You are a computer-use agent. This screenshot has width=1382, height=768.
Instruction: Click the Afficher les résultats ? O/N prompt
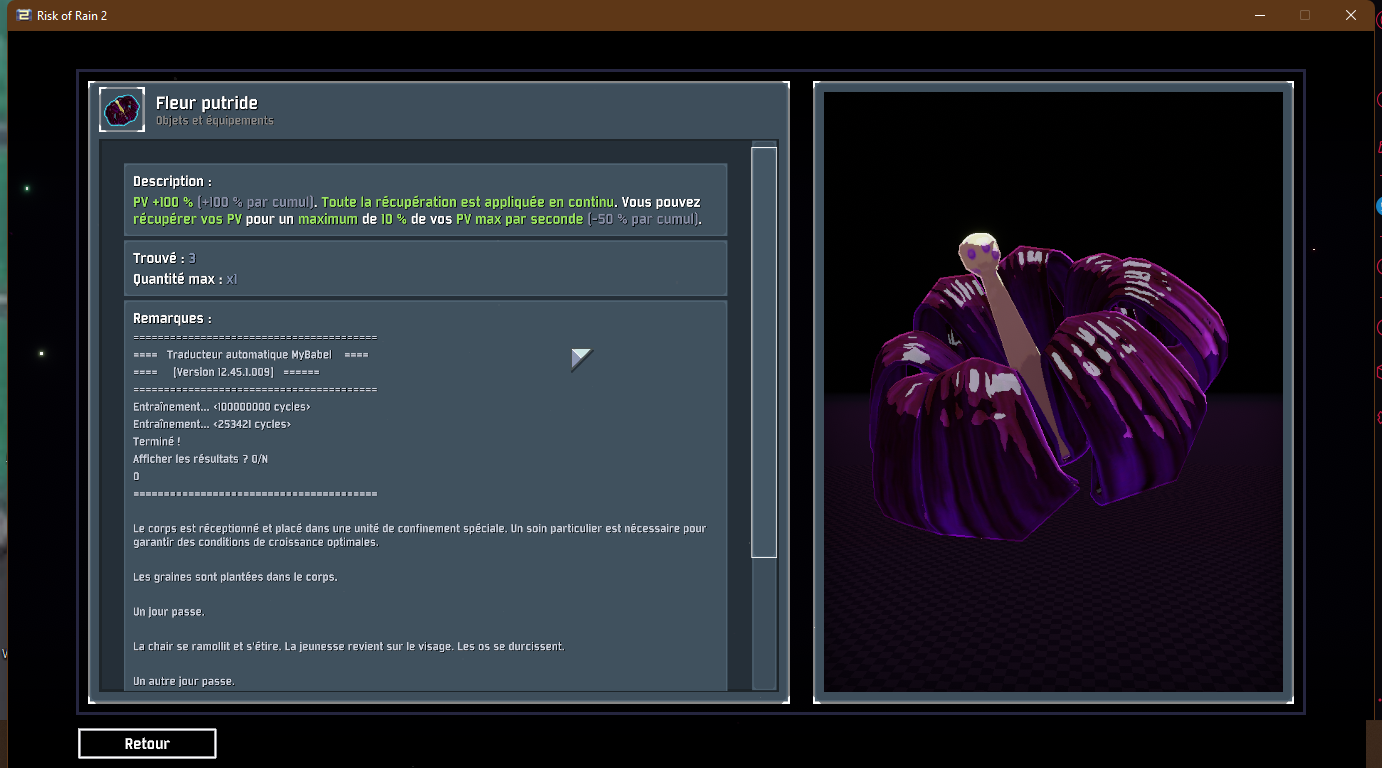pos(200,459)
